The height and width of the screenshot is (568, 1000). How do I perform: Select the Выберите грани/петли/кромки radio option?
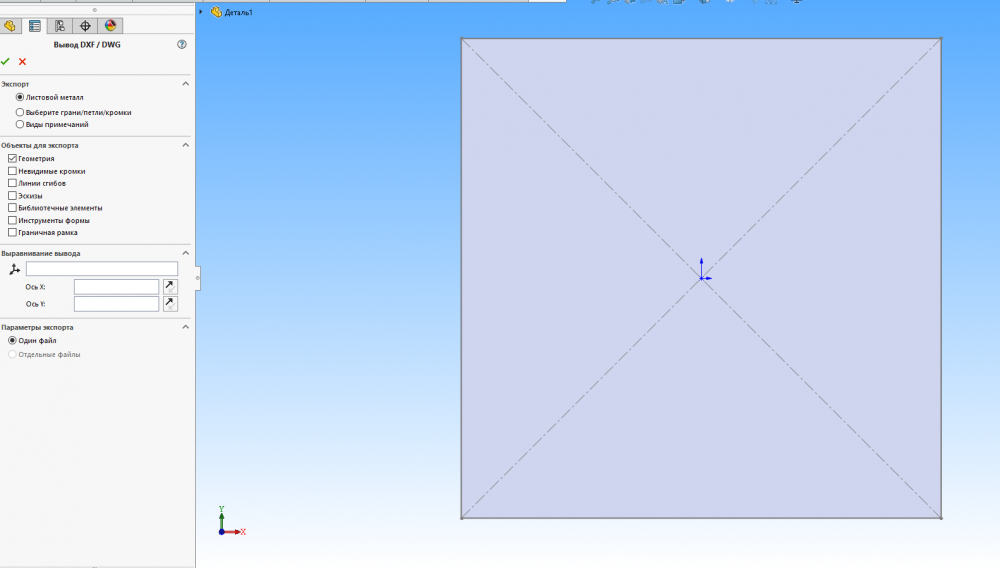pyautogui.click(x=20, y=112)
